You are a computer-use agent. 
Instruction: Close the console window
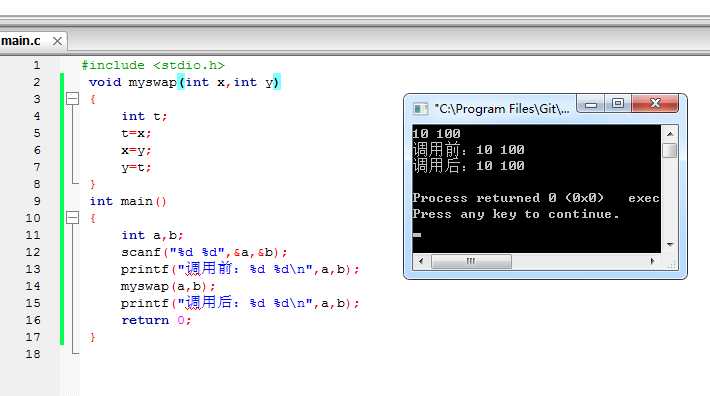coord(655,104)
